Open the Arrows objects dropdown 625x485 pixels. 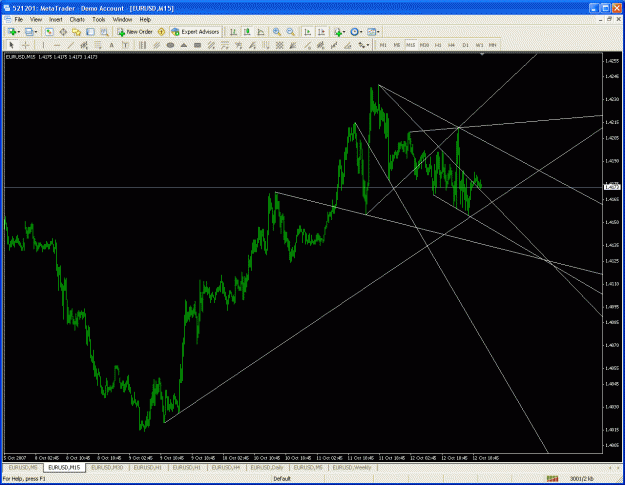pos(364,45)
